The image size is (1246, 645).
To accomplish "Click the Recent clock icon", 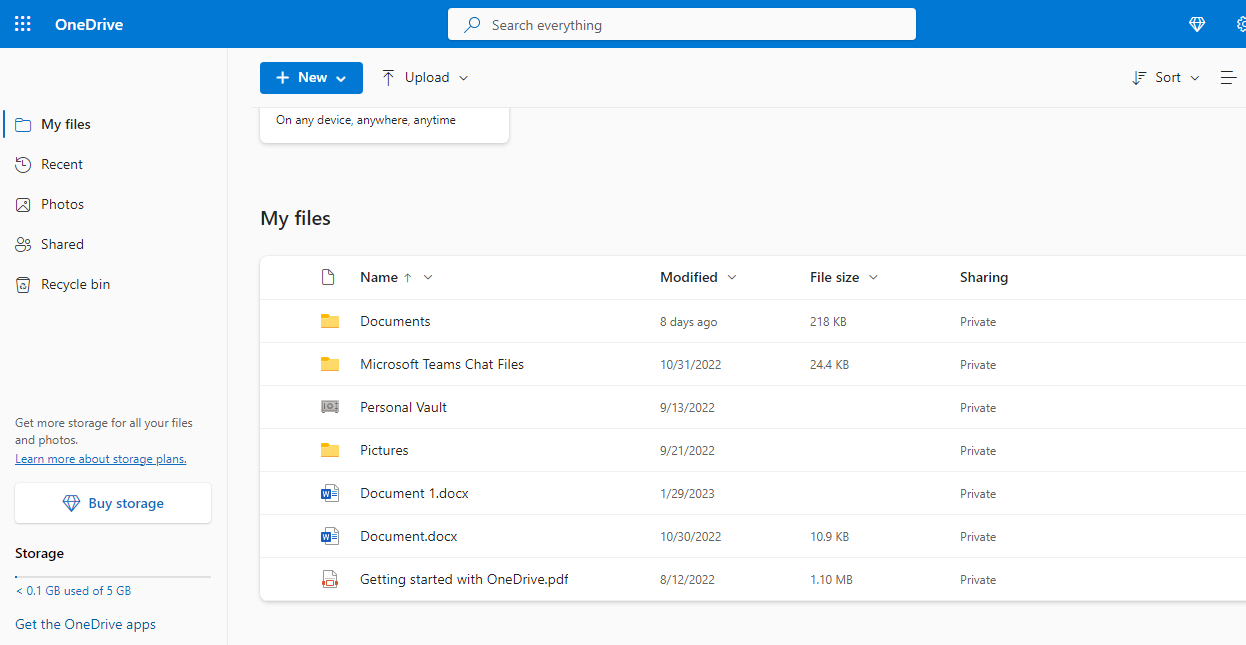I will tap(23, 165).
